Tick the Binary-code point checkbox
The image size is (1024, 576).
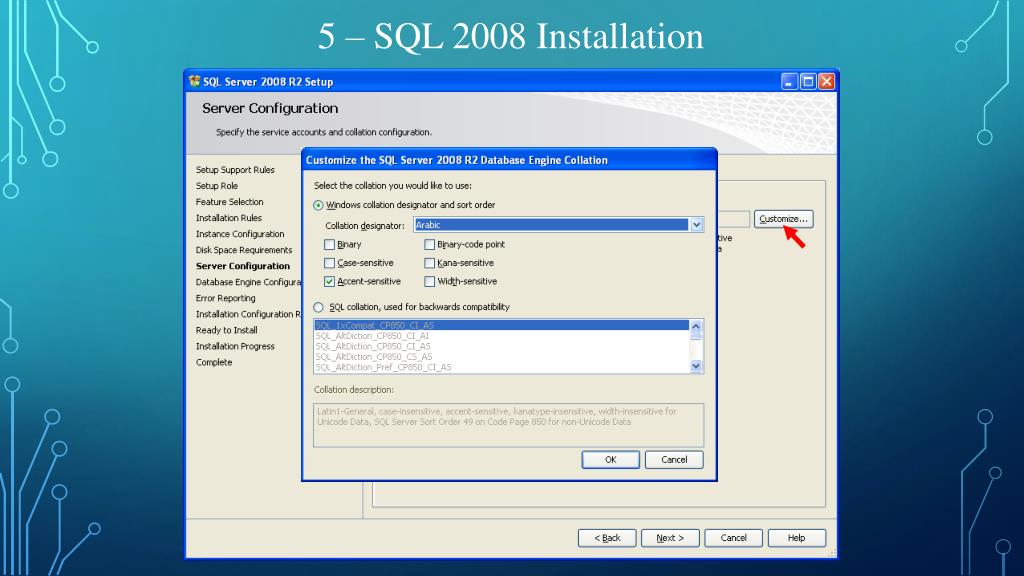point(429,244)
